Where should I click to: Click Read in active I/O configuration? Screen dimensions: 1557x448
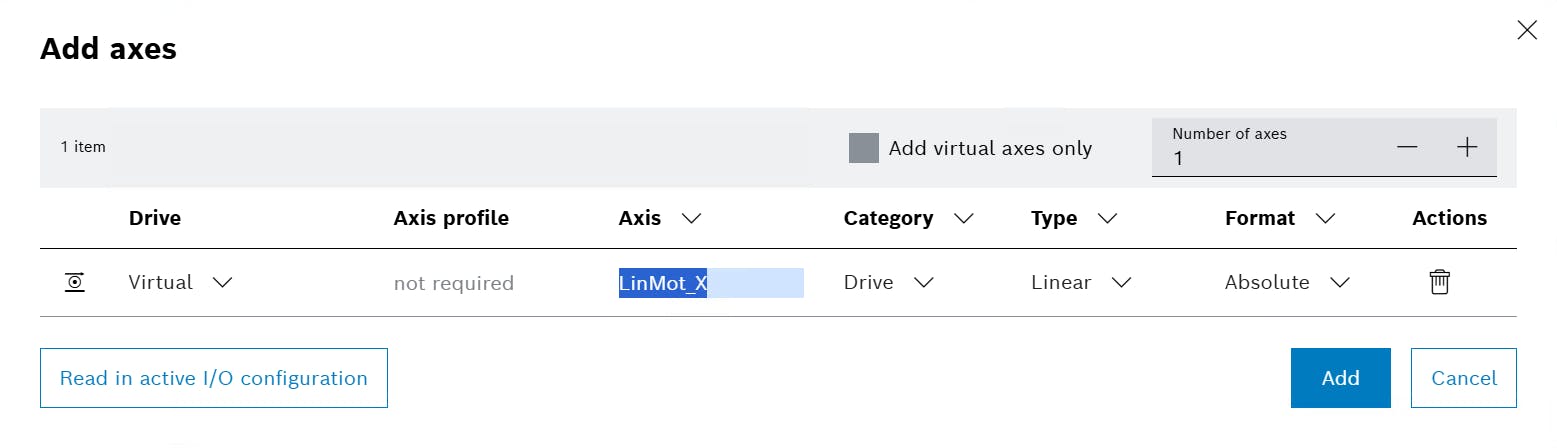click(x=213, y=378)
